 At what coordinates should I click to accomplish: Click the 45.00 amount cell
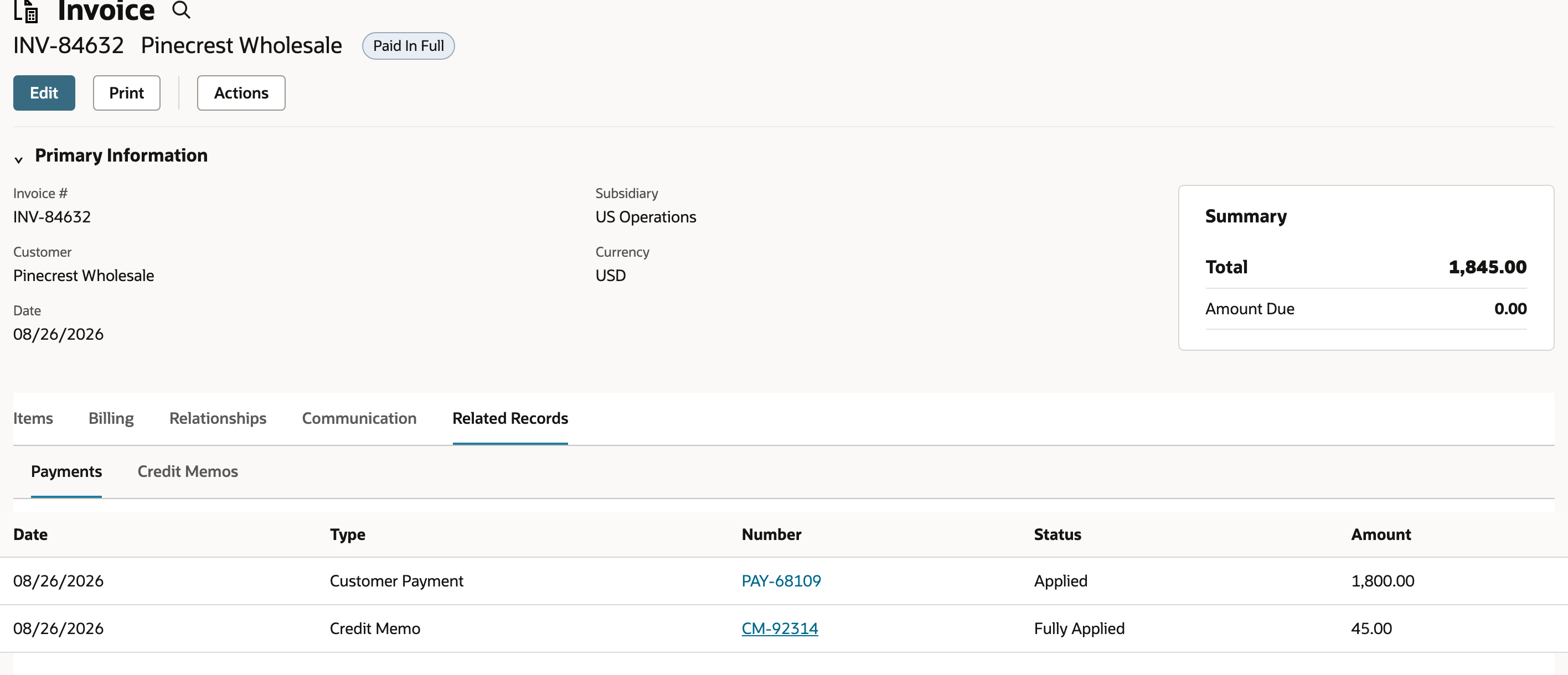point(1371,629)
